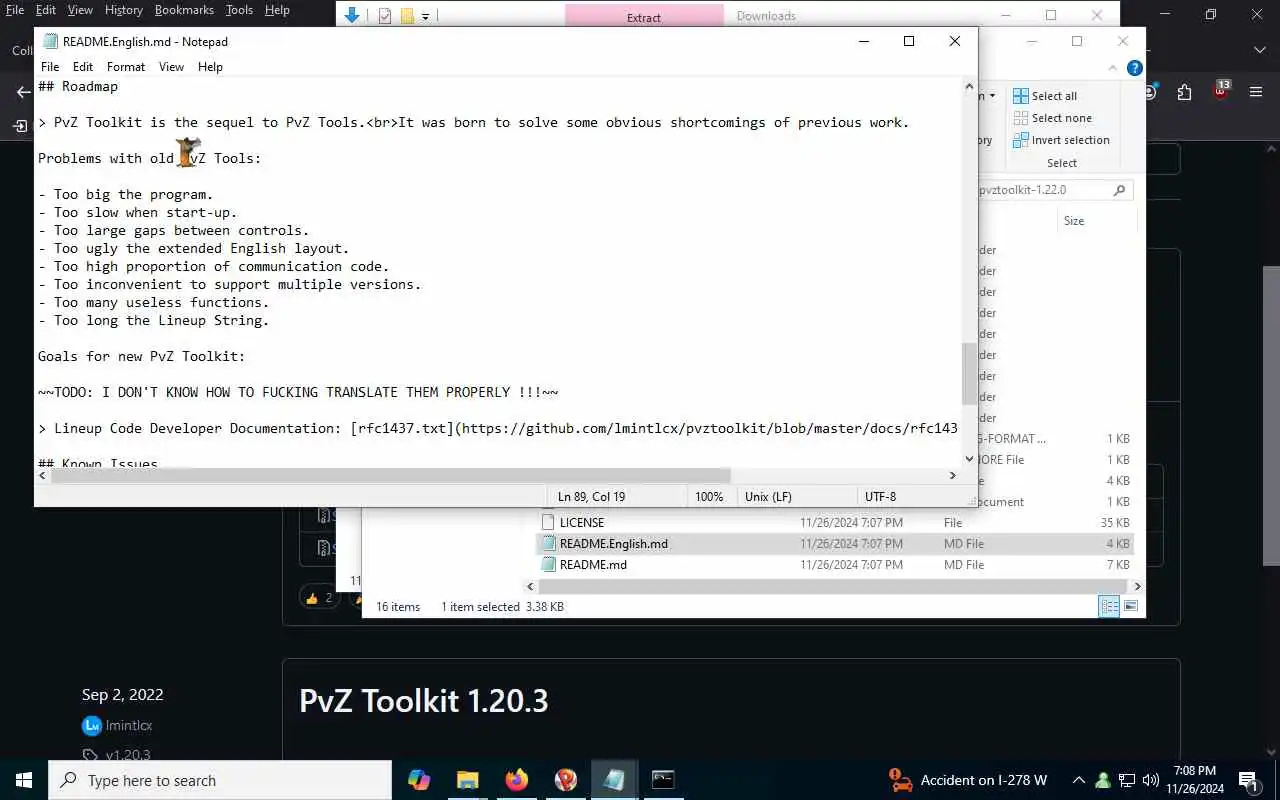The width and height of the screenshot is (1280, 800).
Task: Switch Explorer to details view icon
Action: 1109,606
